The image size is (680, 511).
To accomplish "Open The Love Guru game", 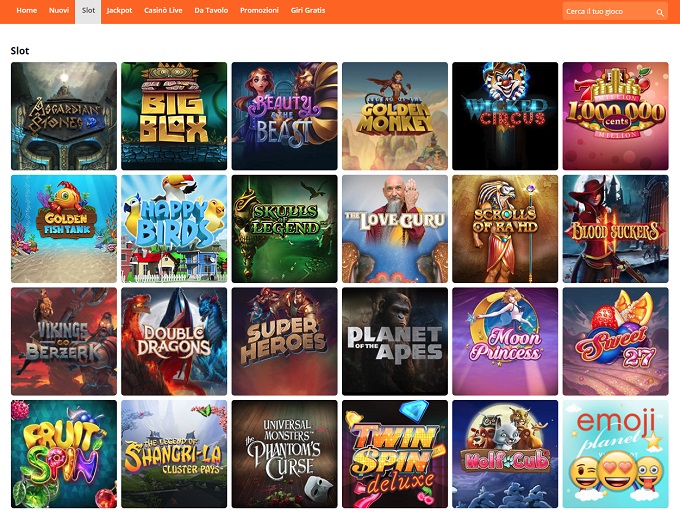I will click(395, 229).
